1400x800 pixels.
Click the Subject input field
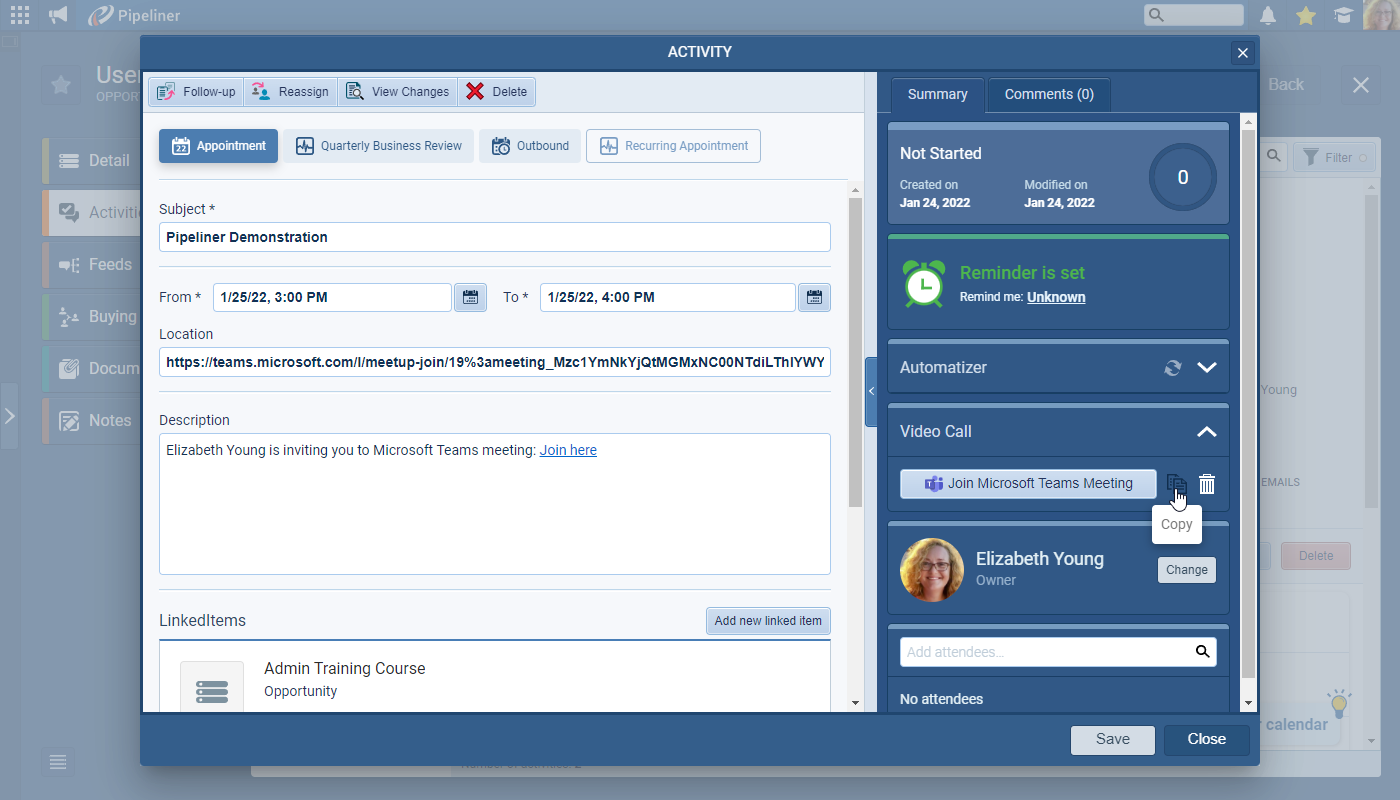coord(494,237)
